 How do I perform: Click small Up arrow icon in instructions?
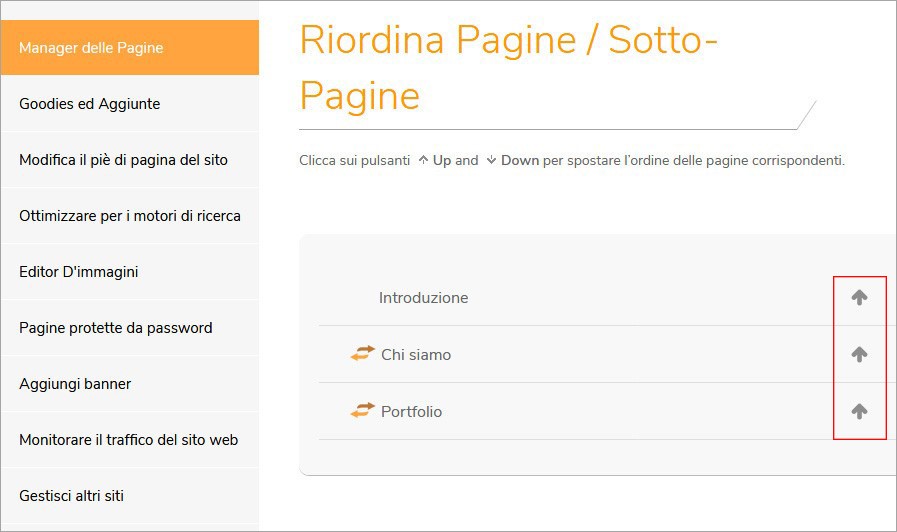pyautogui.click(x=423, y=160)
